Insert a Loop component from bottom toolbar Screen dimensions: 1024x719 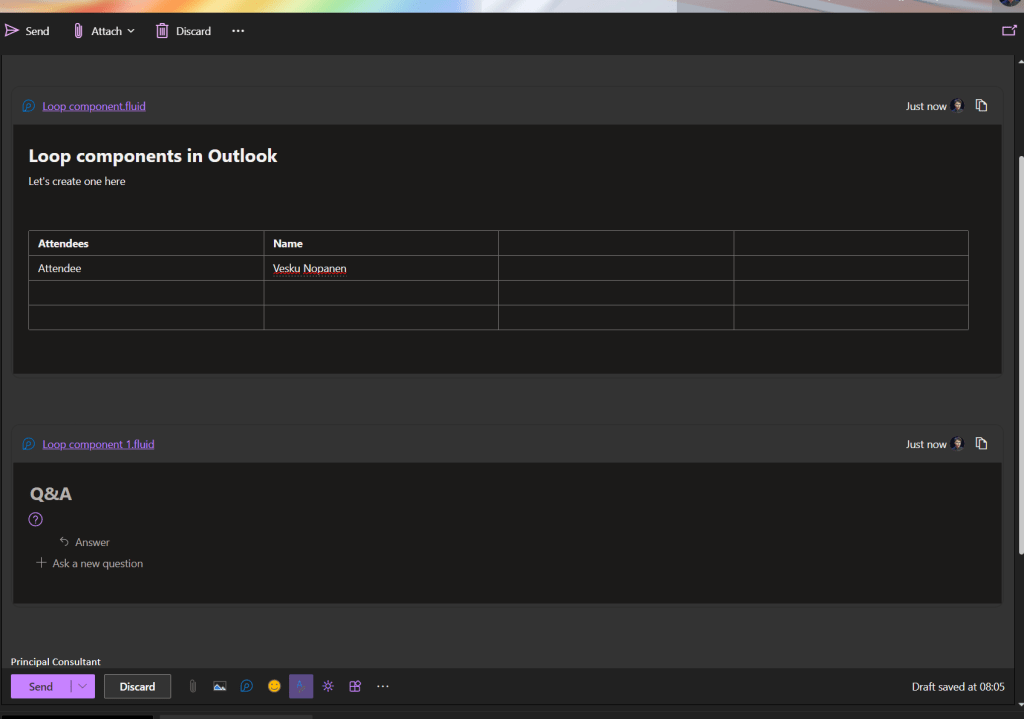247,686
